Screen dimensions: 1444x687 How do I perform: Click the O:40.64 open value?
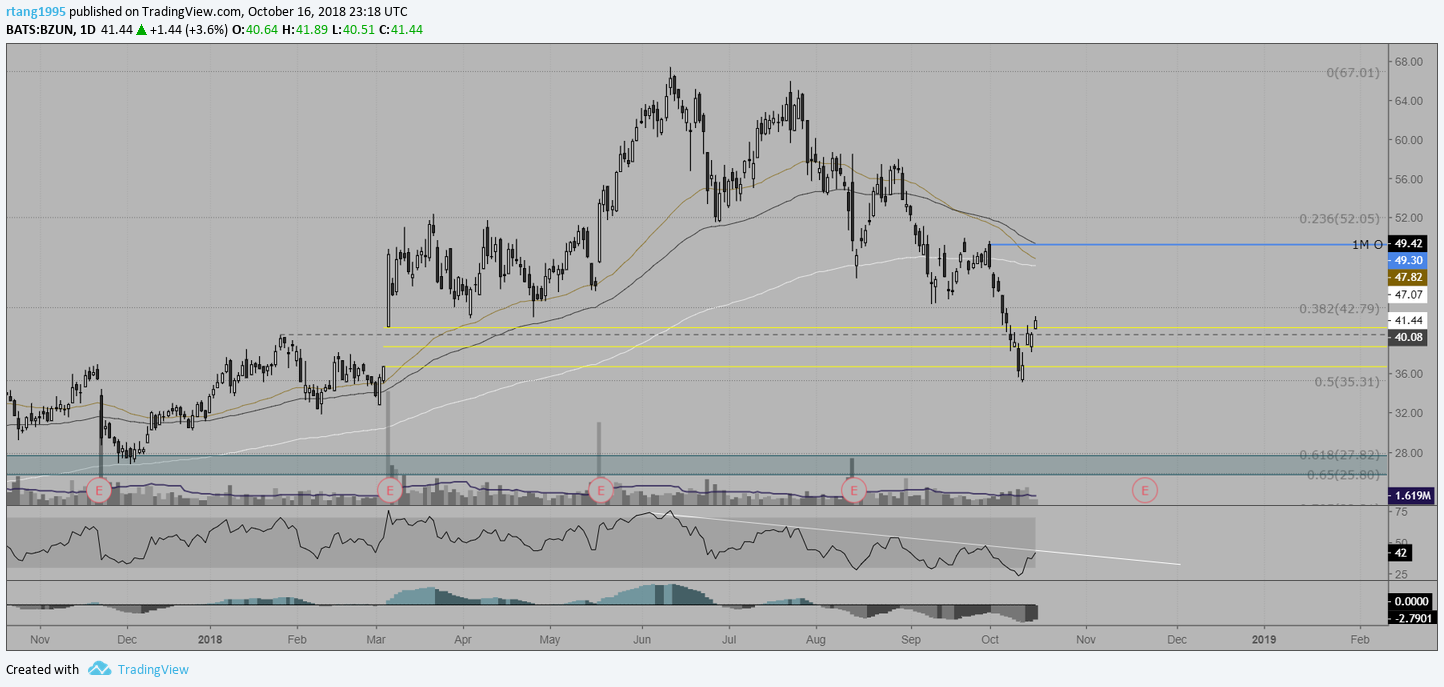[x=253, y=30]
